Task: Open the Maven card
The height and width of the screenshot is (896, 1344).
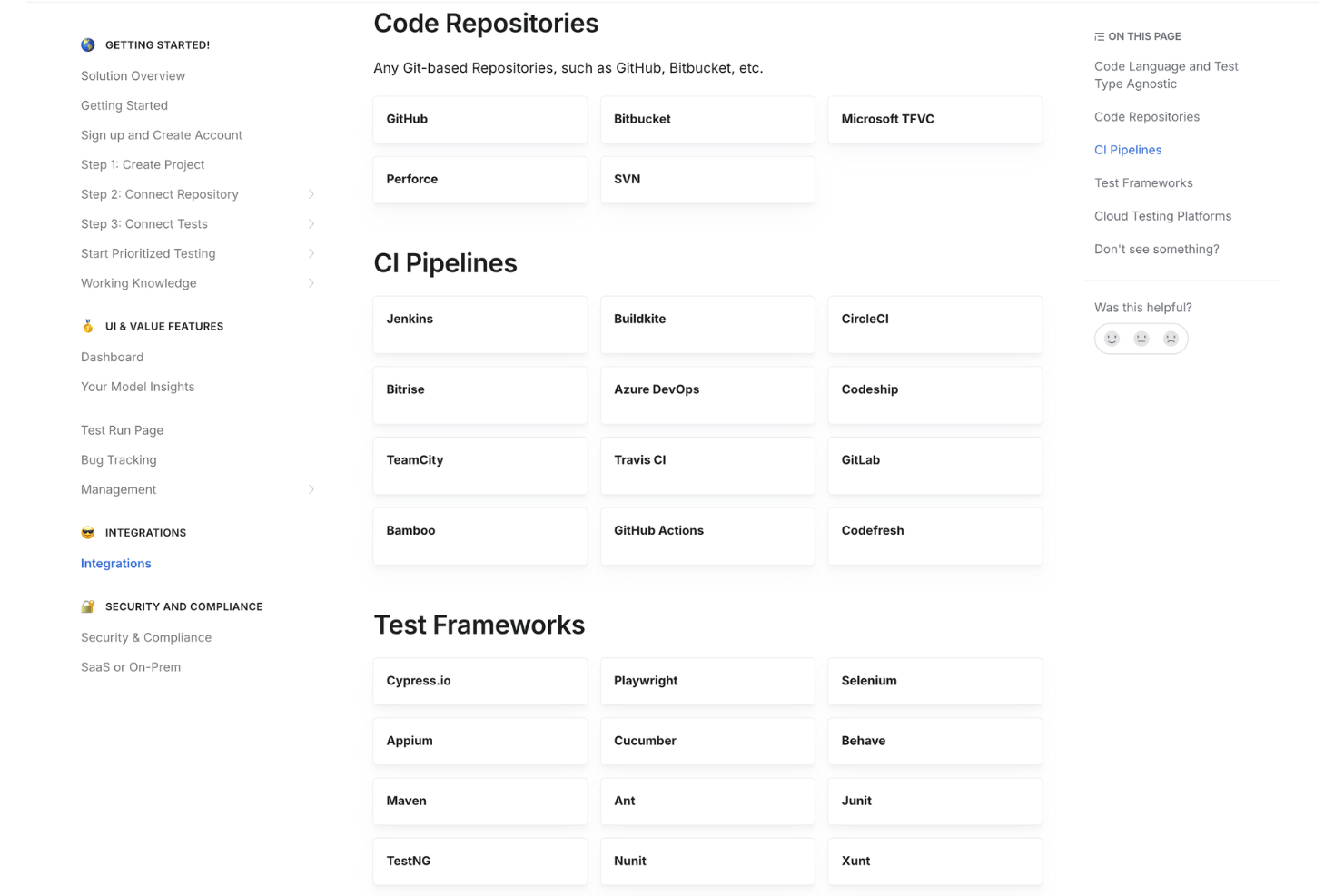Action: (x=480, y=802)
